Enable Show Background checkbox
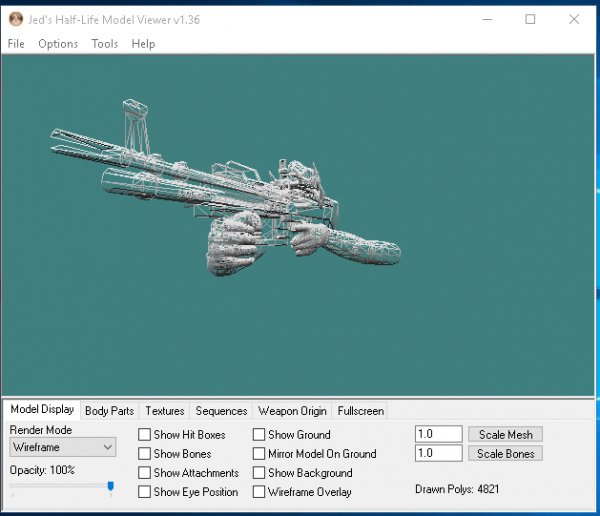The width and height of the screenshot is (600, 516). tap(259, 473)
